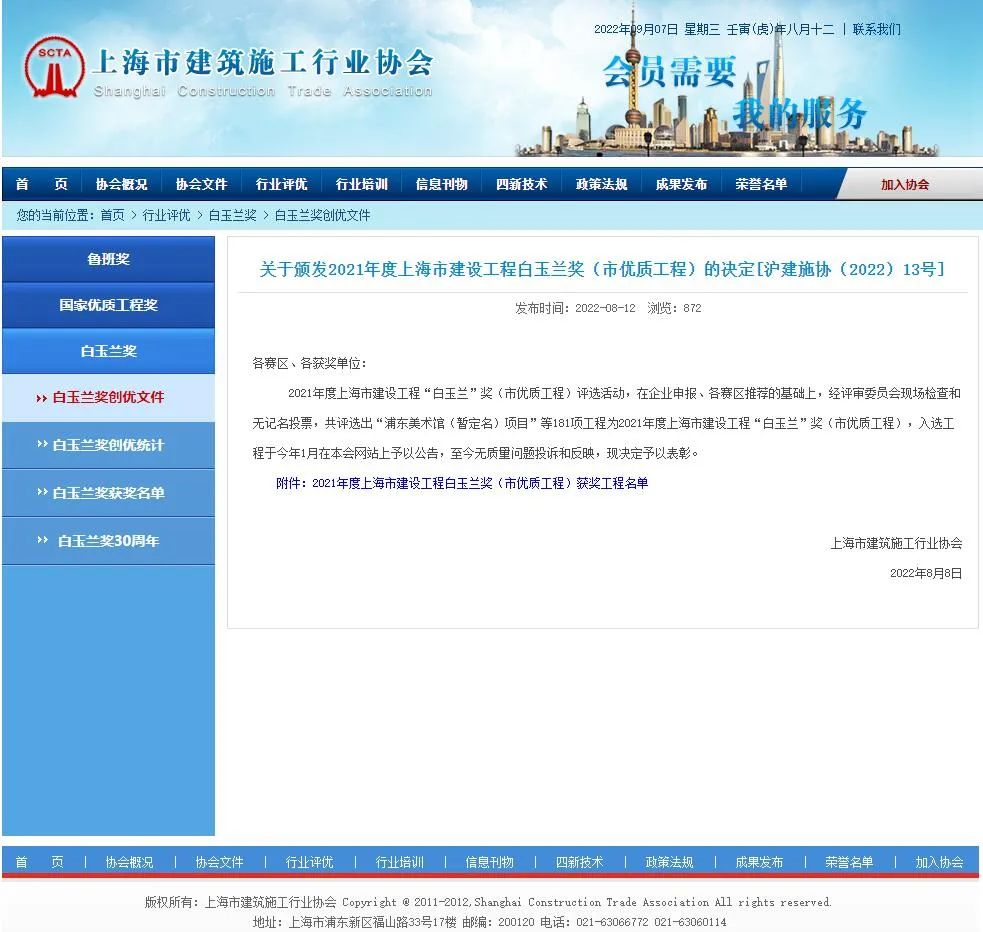Click 加入协会 in the footer navigation

[939, 862]
